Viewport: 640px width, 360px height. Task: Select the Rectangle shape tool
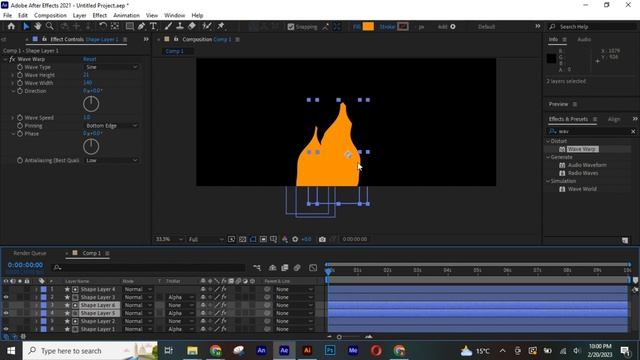[x=129, y=27]
